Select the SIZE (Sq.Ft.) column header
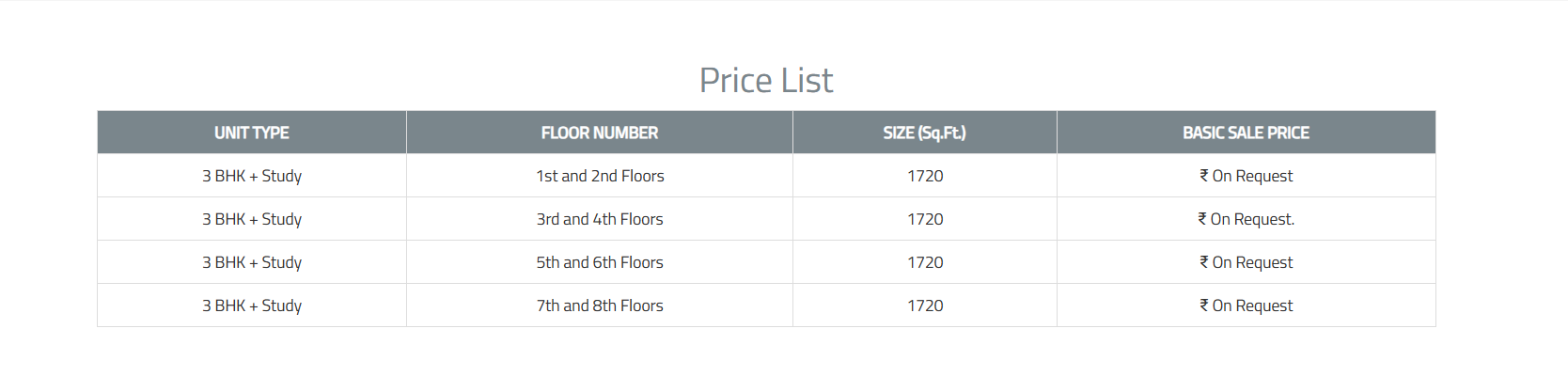 pos(925,133)
